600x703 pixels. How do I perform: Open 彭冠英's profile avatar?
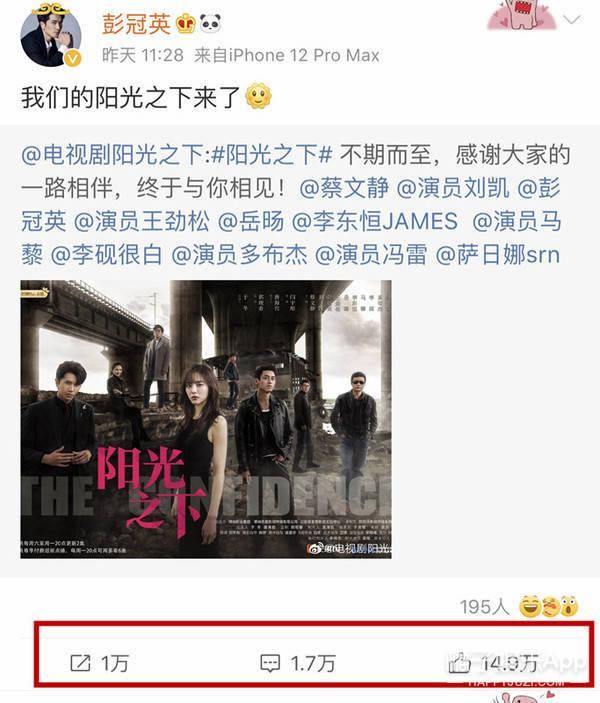point(51,36)
